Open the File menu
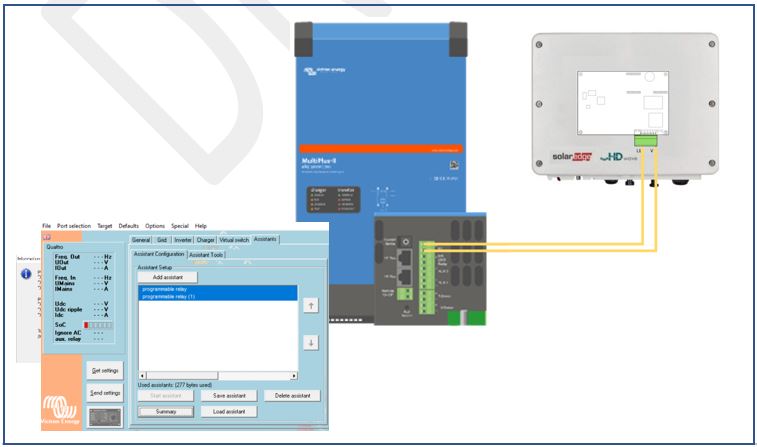Viewport: 757px width, 447px height. pyautogui.click(x=46, y=226)
